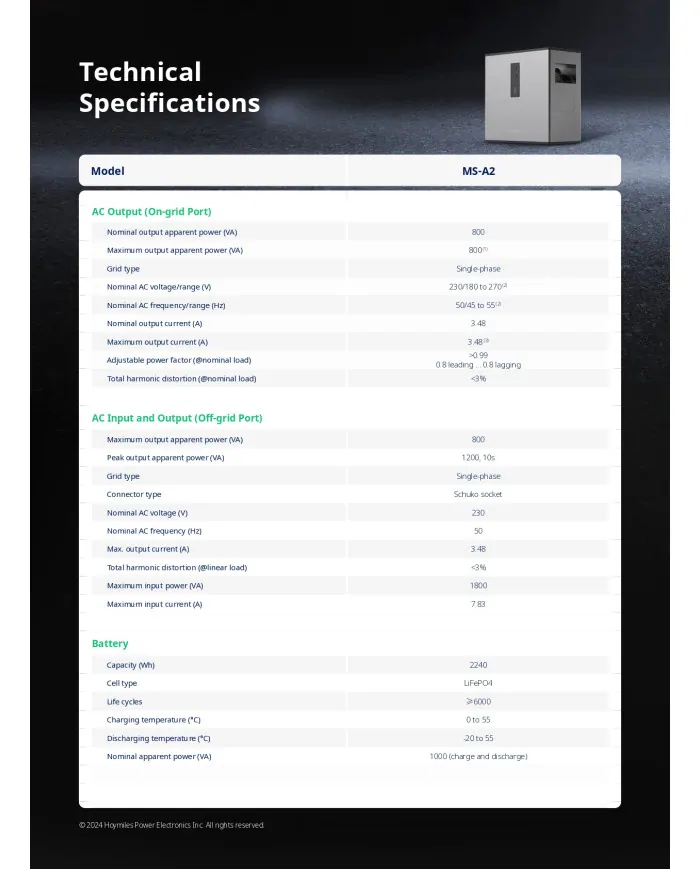Select the Battery section heading
The height and width of the screenshot is (869, 700).
[110, 643]
